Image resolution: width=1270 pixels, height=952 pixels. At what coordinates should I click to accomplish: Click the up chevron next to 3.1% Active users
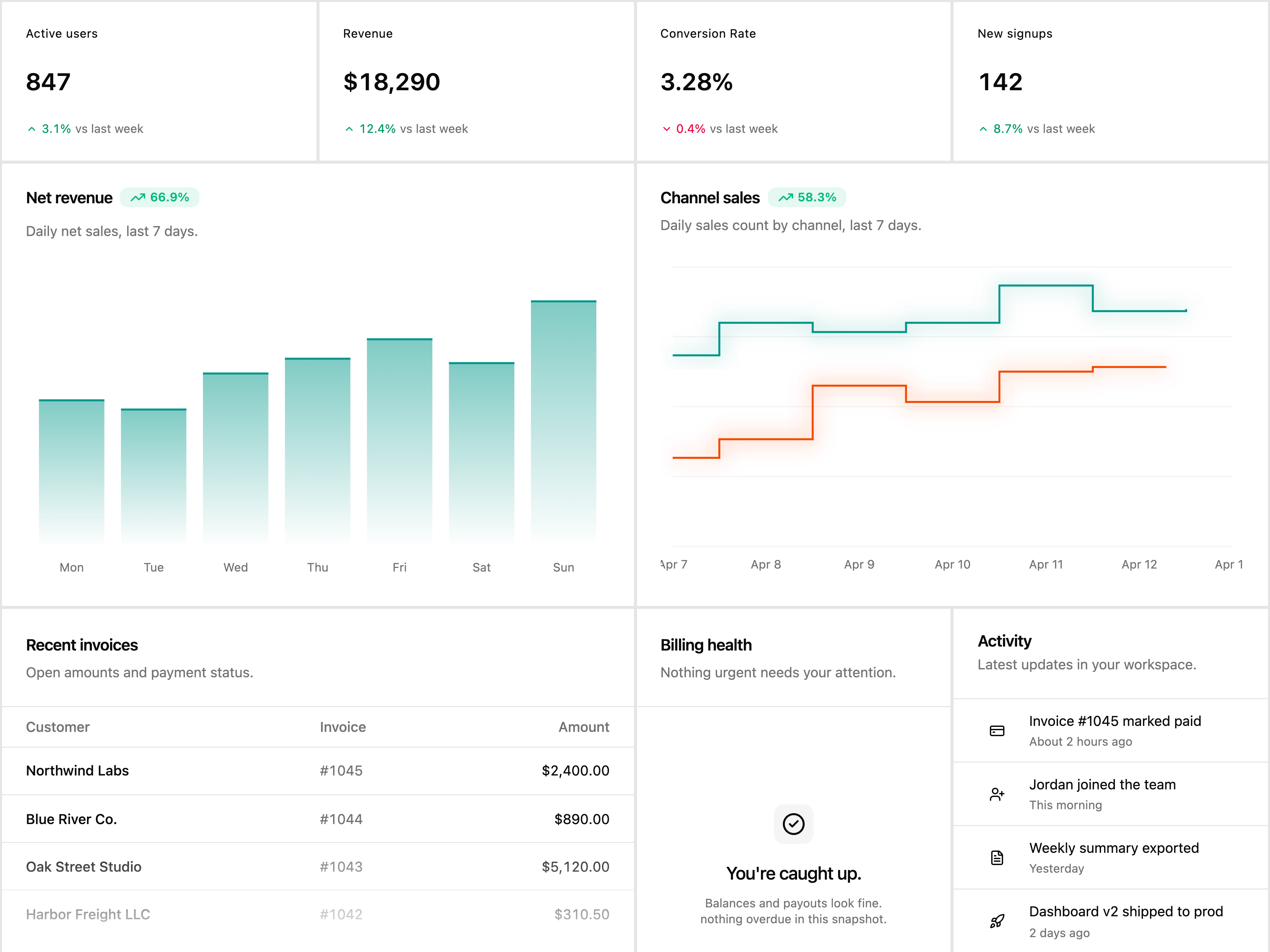[x=31, y=129]
